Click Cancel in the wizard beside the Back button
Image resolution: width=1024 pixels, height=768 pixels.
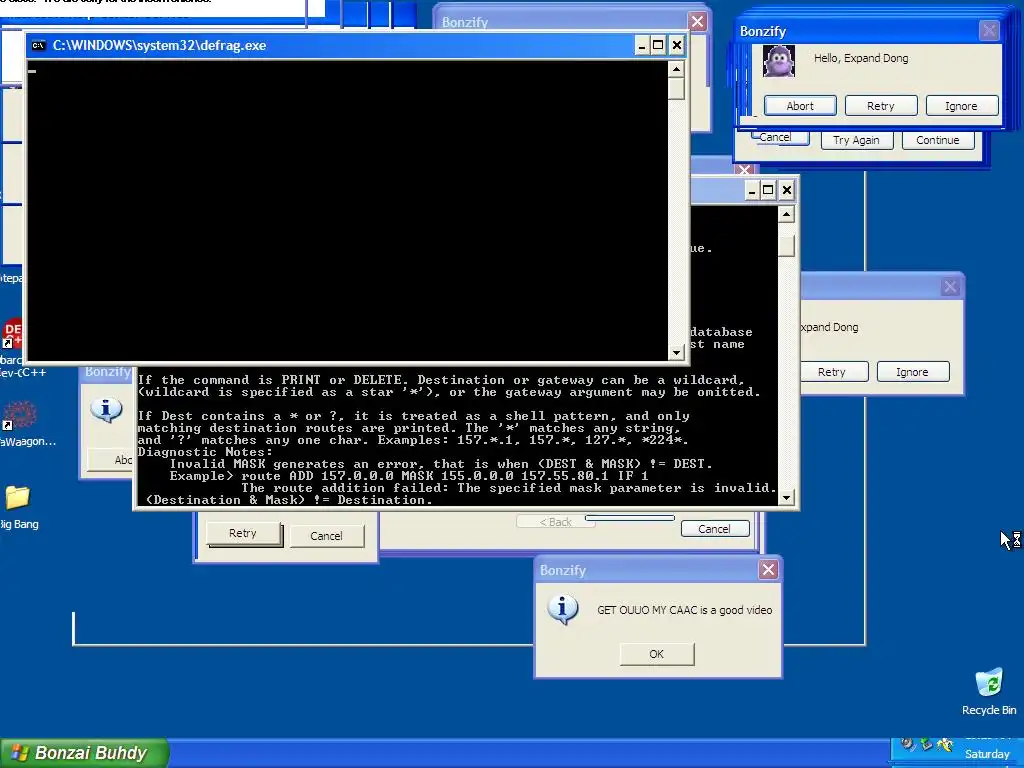point(714,528)
